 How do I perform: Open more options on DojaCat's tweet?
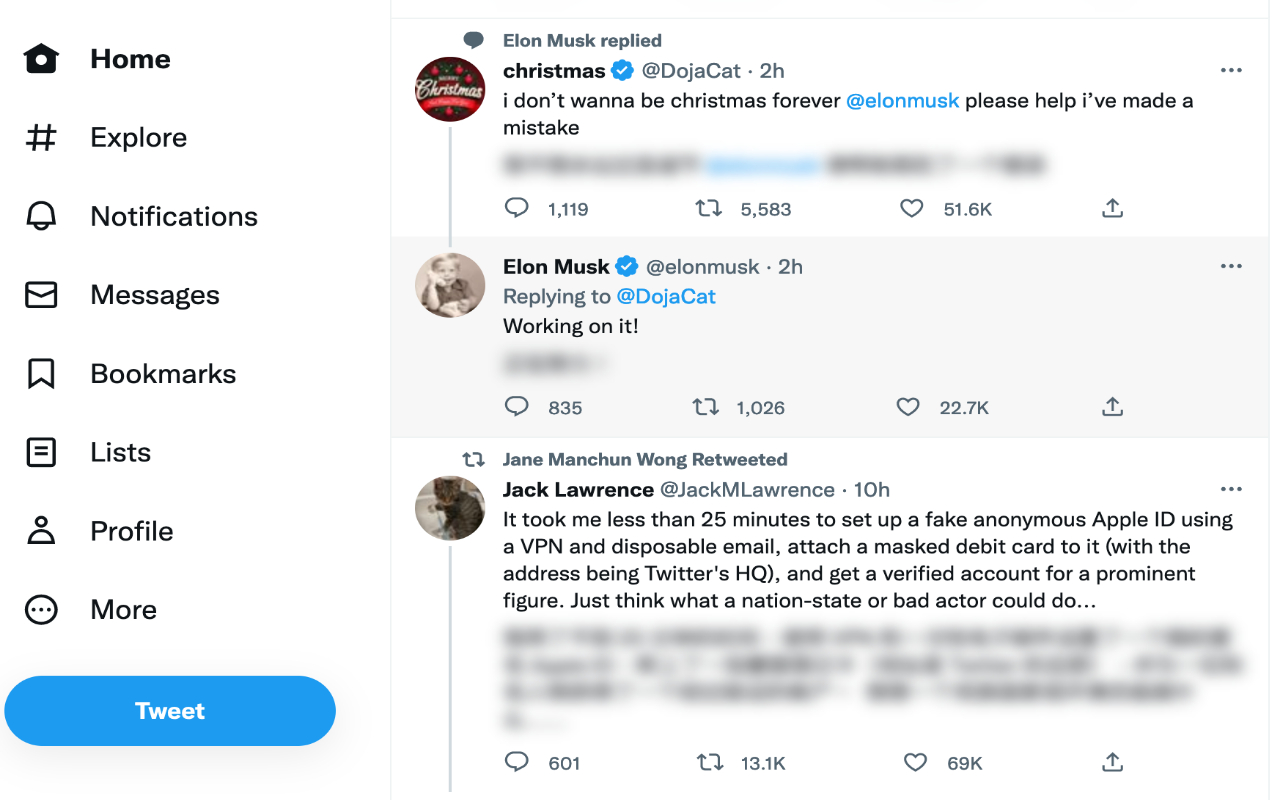click(1231, 71)
